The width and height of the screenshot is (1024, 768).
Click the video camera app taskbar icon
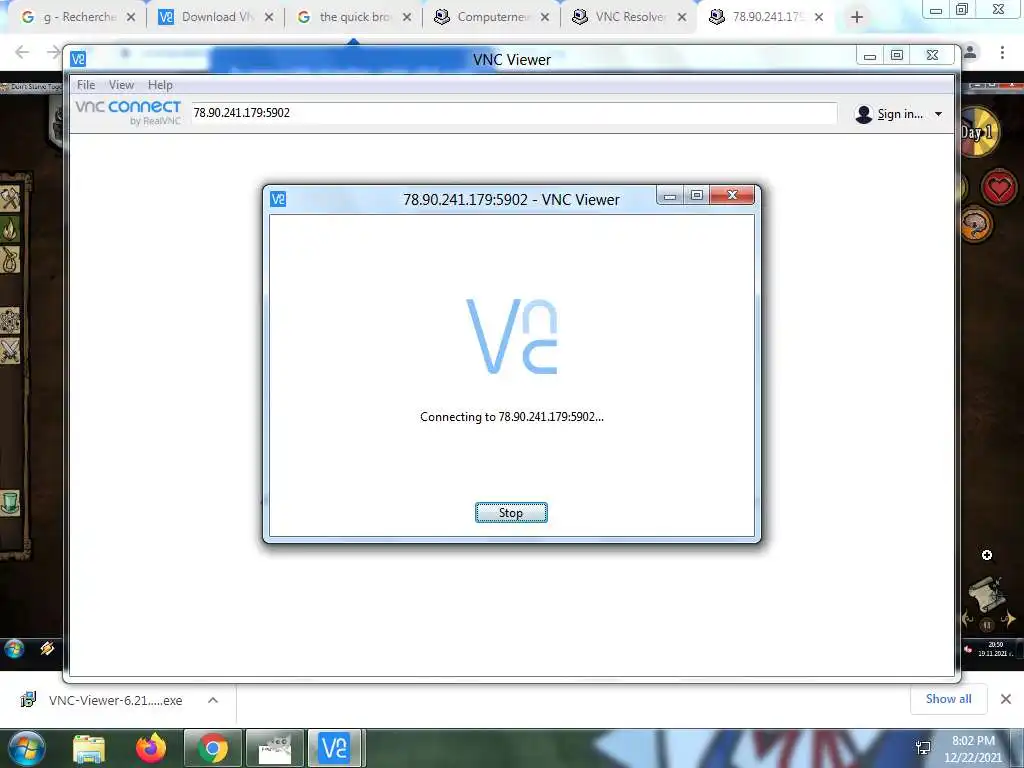[274, 749]
